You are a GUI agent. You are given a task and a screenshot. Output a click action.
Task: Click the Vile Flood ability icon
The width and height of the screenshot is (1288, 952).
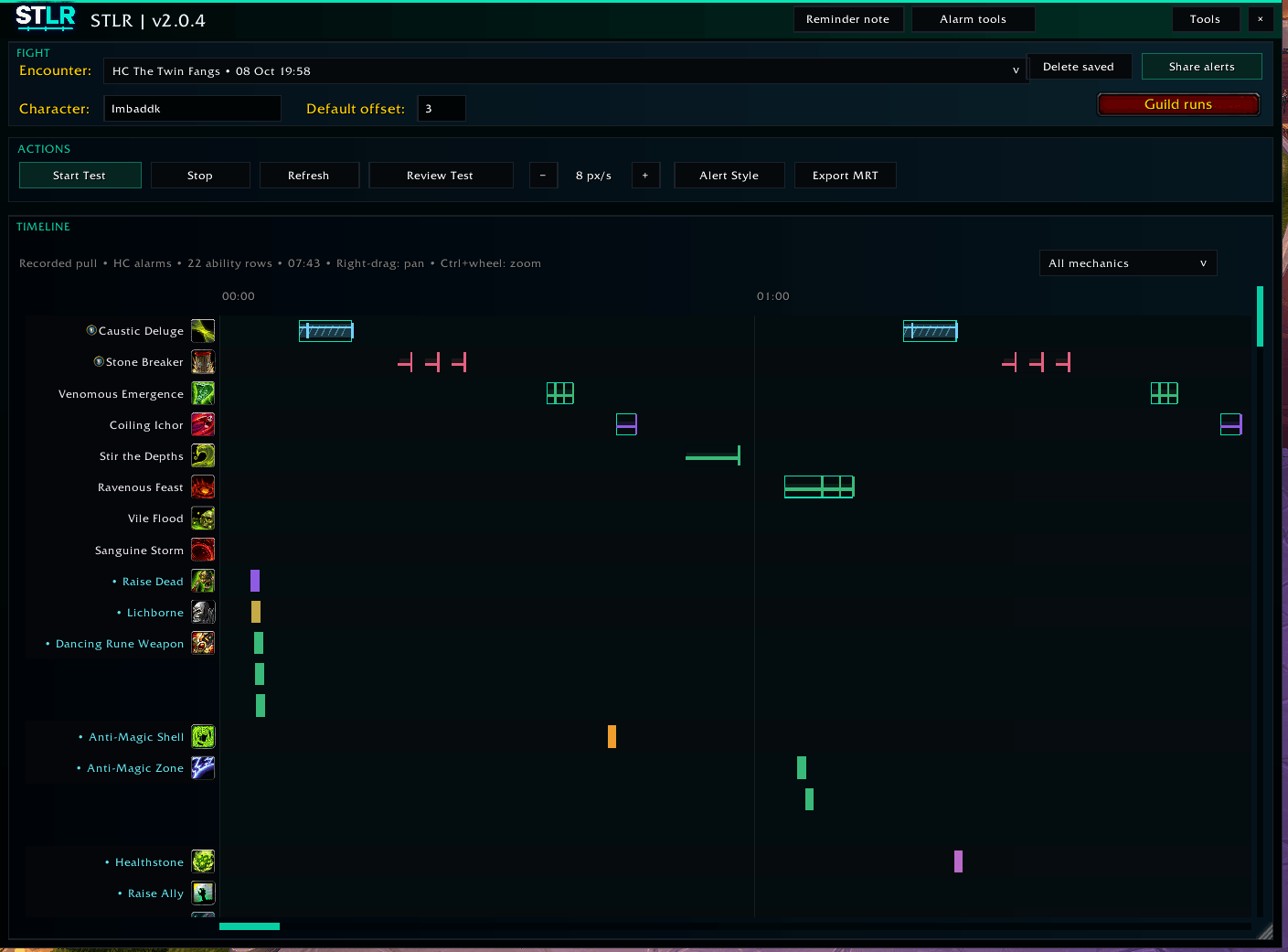(203, 519)
